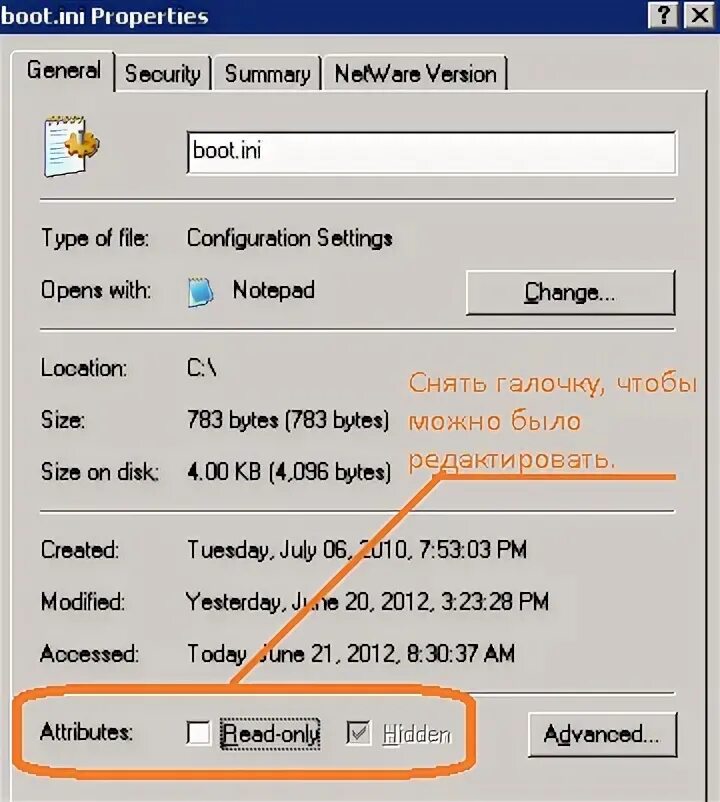Viewport: 720px width, 802px height.
Task: Click the Notepad icon beside Opens with
Action: coord(200,292)
